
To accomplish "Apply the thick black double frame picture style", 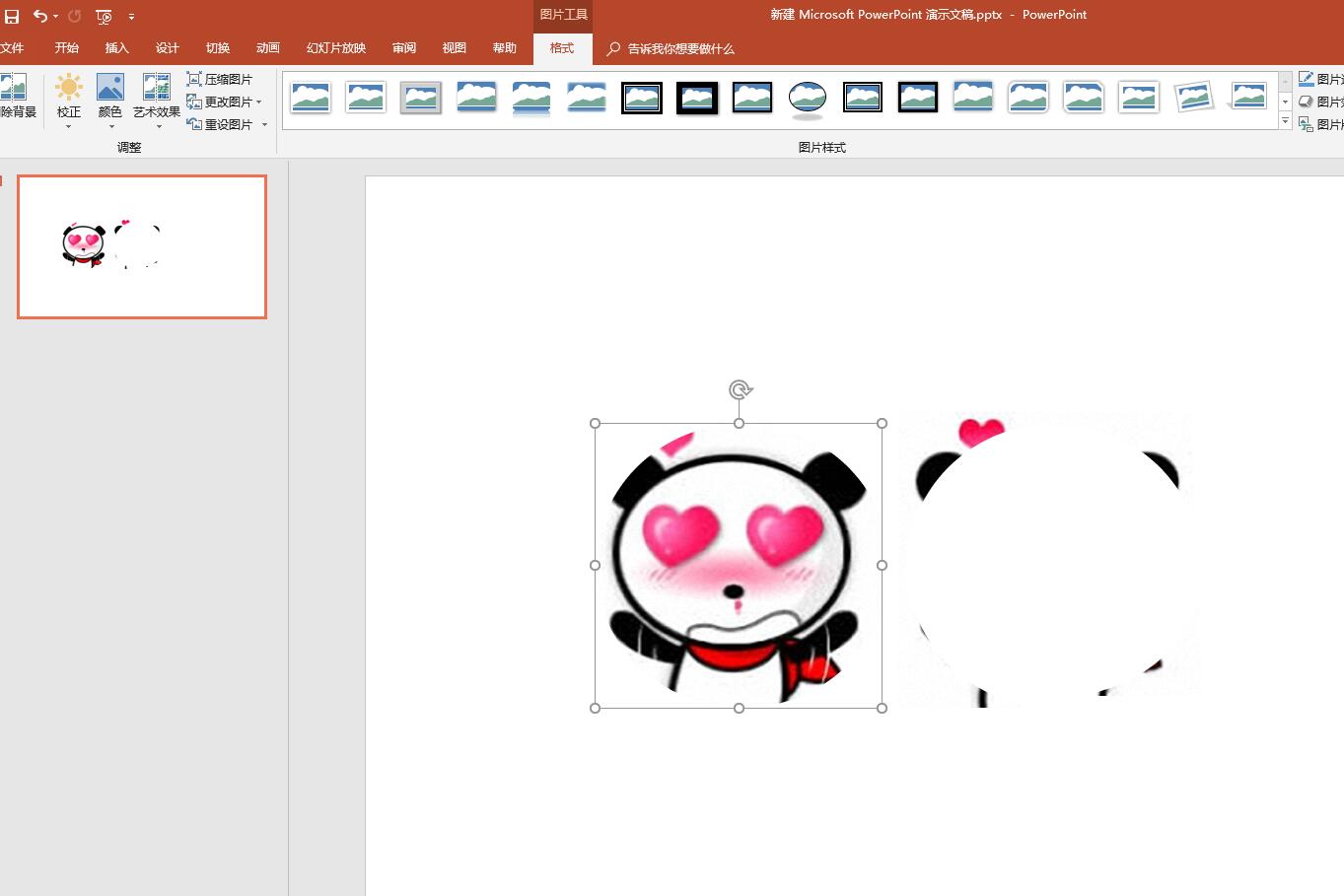I will [642, 98].
